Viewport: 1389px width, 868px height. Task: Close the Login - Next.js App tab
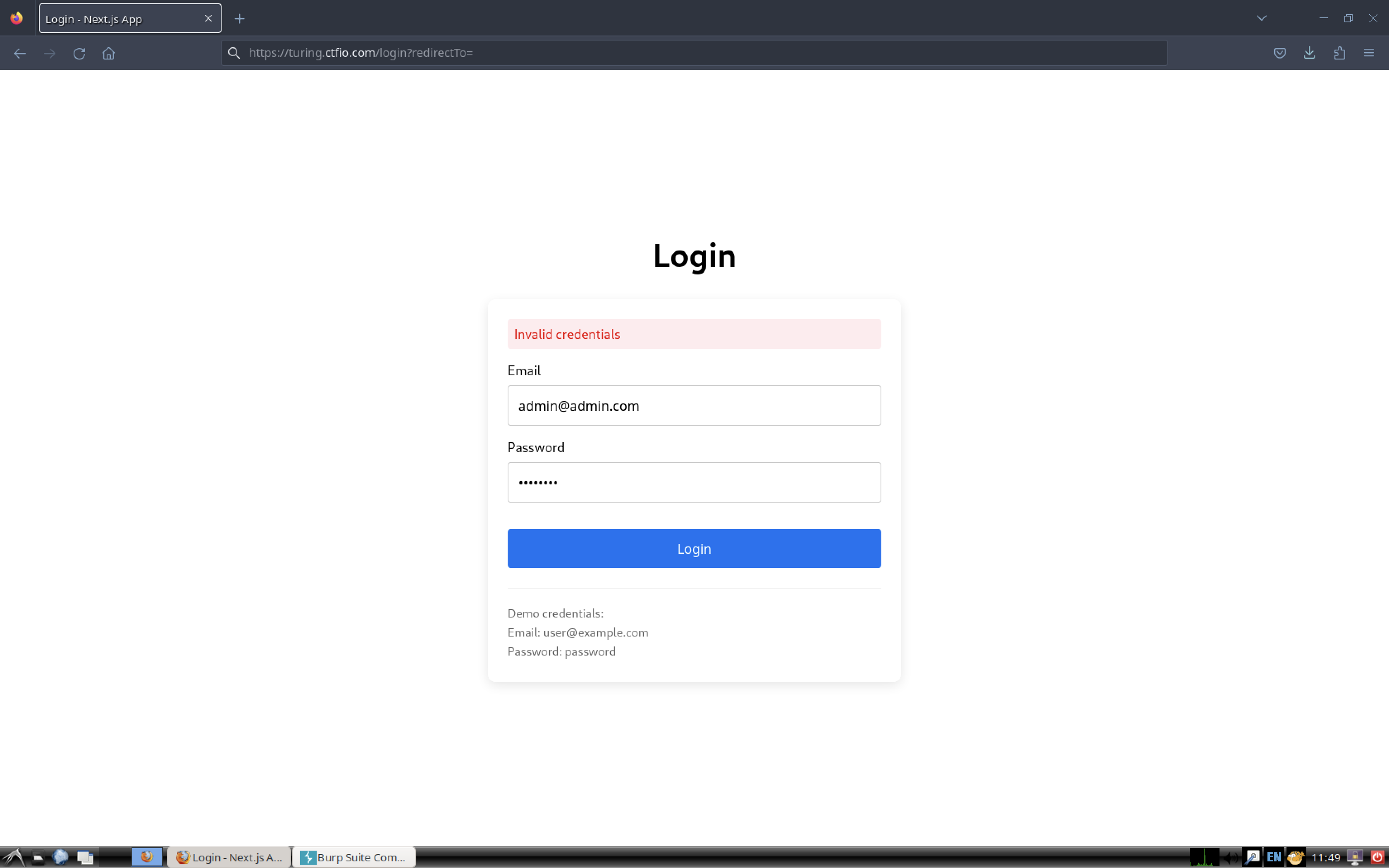(x=208, y=18)
